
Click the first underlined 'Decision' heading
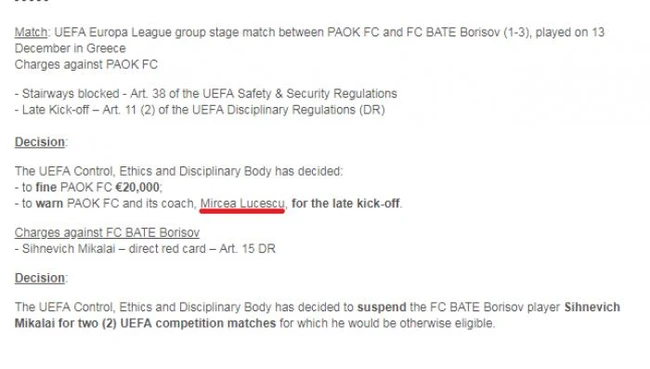click(x=40, y=142)
